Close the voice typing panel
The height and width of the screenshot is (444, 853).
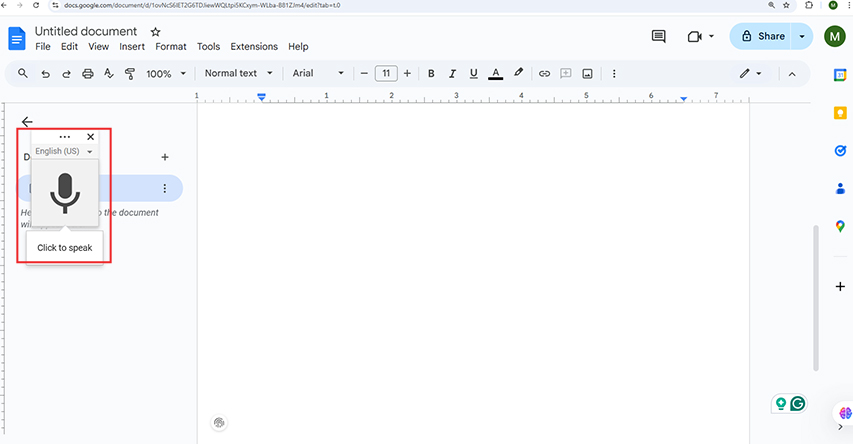[x=90, y=137]
